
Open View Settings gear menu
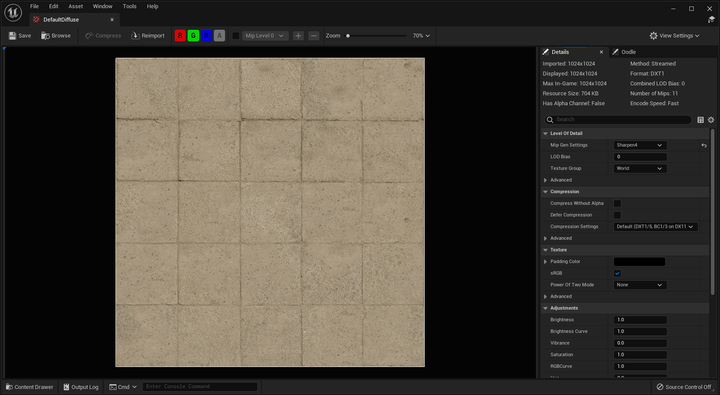(674, 35)
